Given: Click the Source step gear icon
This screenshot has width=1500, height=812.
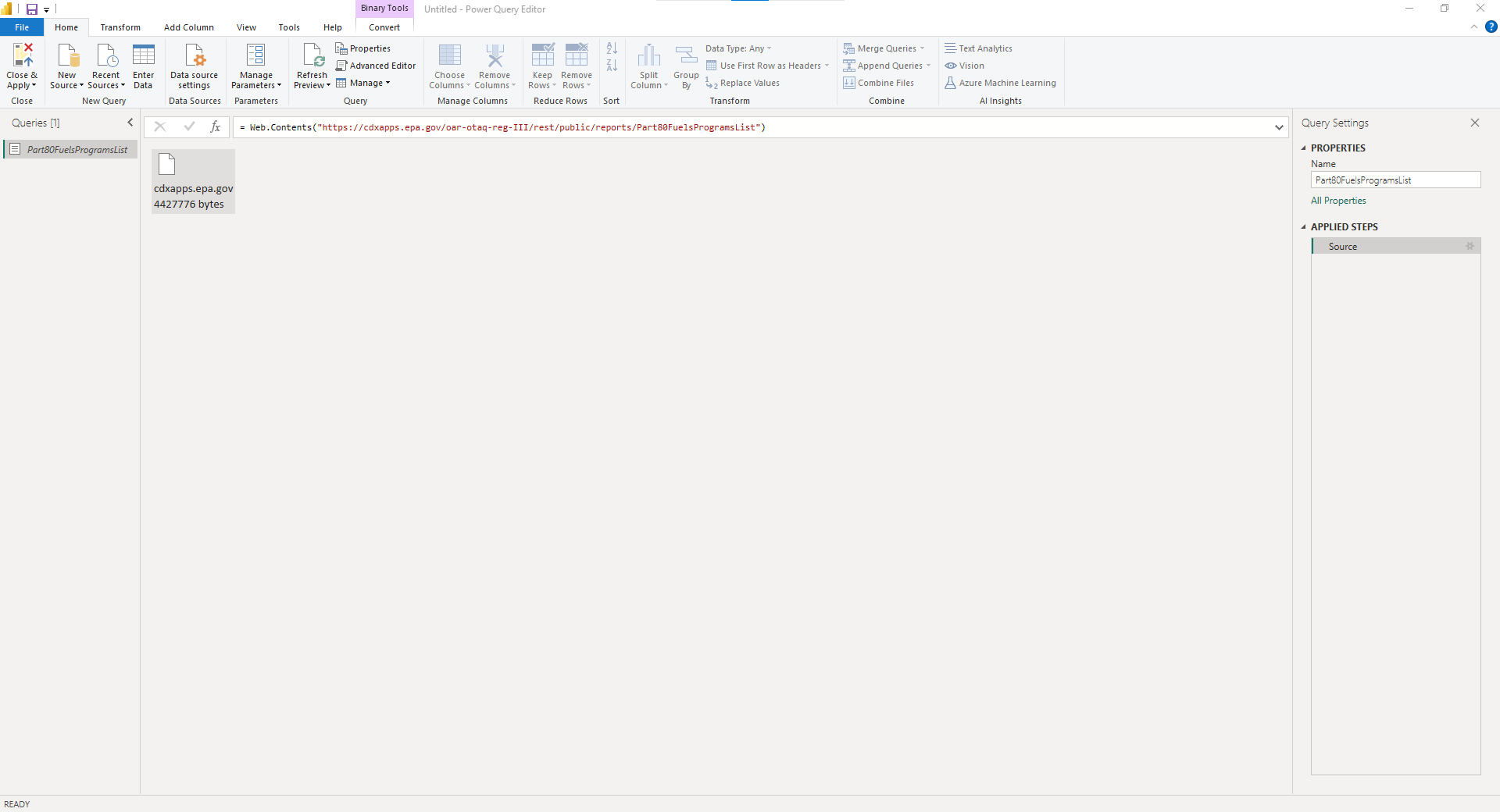Looking at the screenshot, I should point(1470,246).
